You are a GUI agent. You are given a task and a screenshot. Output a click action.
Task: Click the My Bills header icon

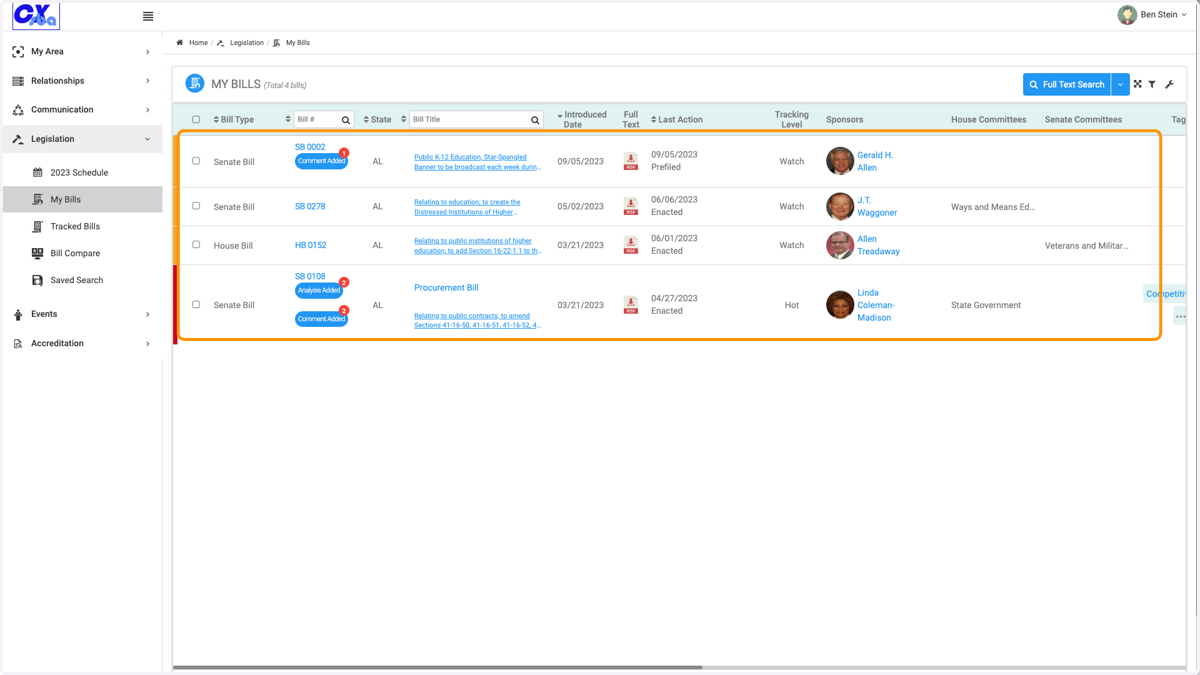tap(195, 84)
